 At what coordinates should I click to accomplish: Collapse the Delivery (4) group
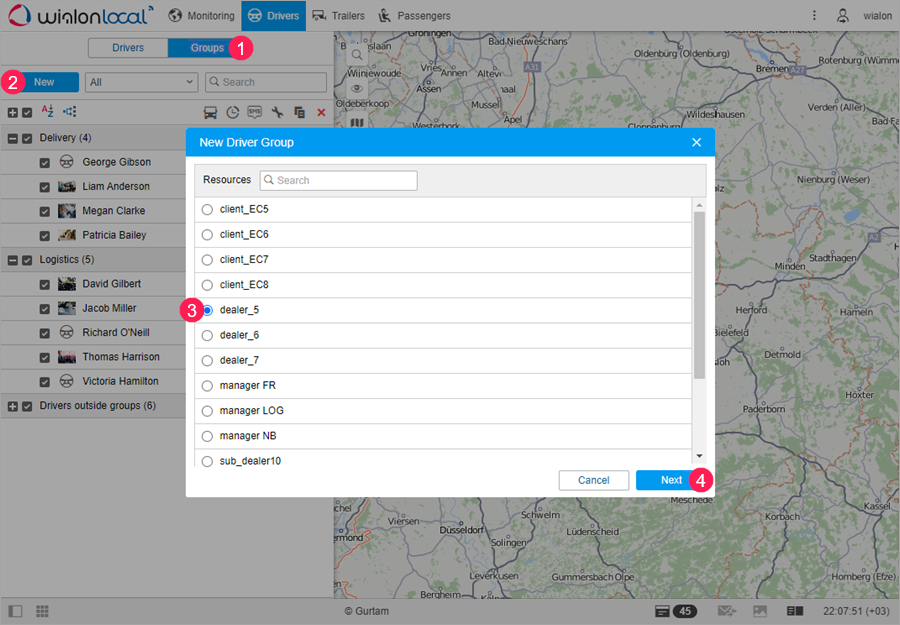click(12, 138)
